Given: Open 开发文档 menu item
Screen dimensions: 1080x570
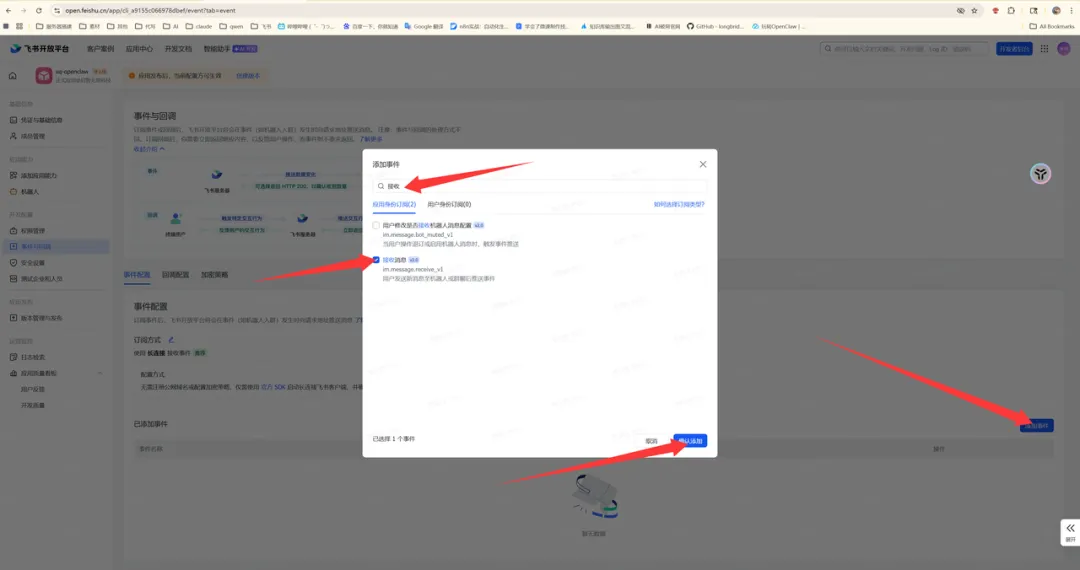Looking at the screenshot, I should coord(178,49).
